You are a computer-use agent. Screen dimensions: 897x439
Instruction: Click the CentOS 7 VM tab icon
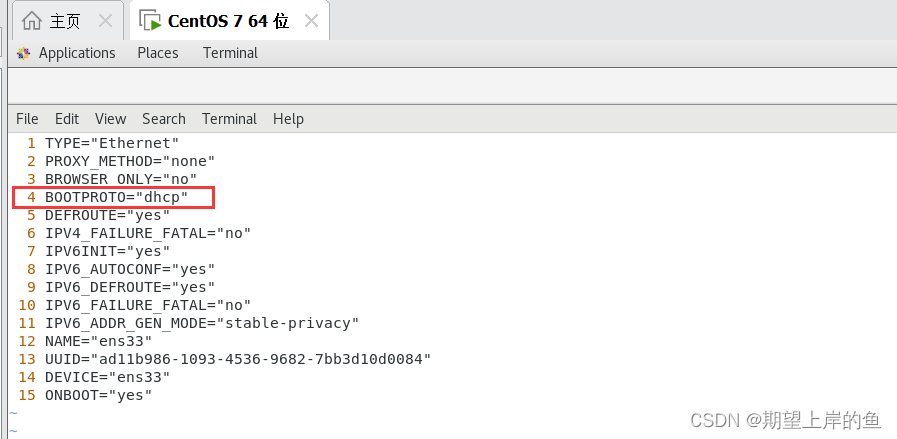pos(150,21)
